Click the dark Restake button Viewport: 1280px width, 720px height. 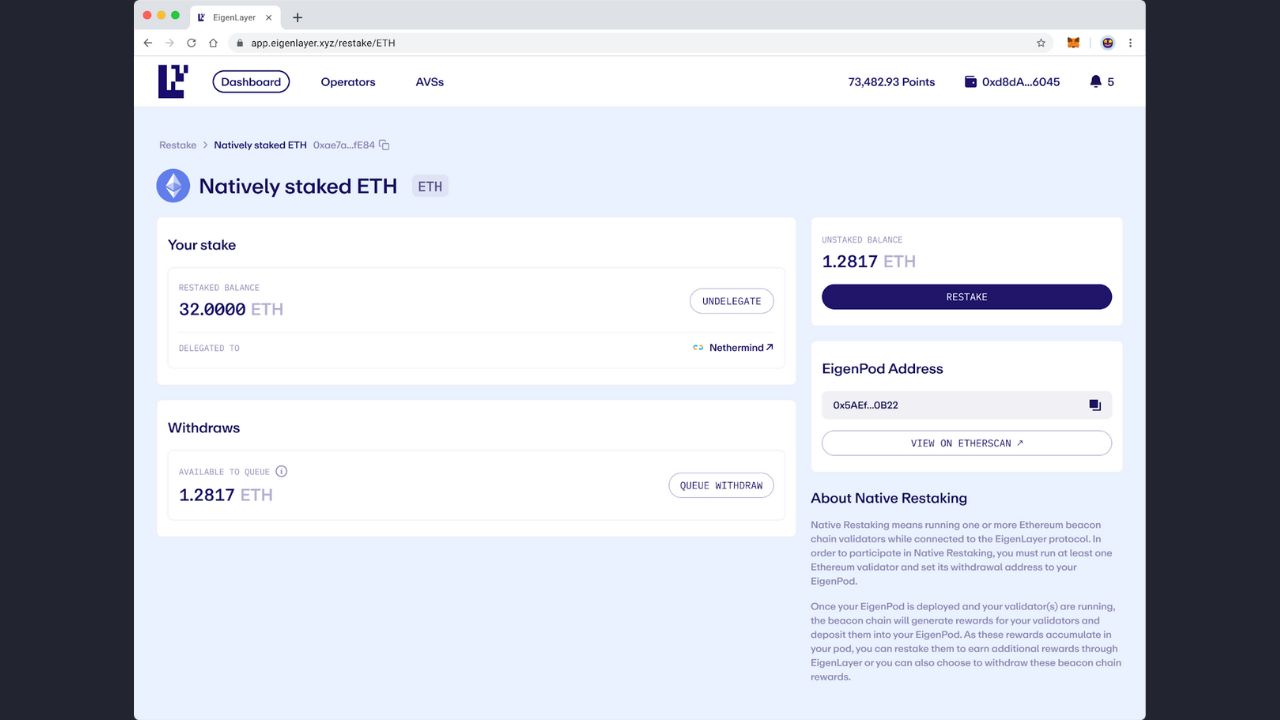point(966,297)
